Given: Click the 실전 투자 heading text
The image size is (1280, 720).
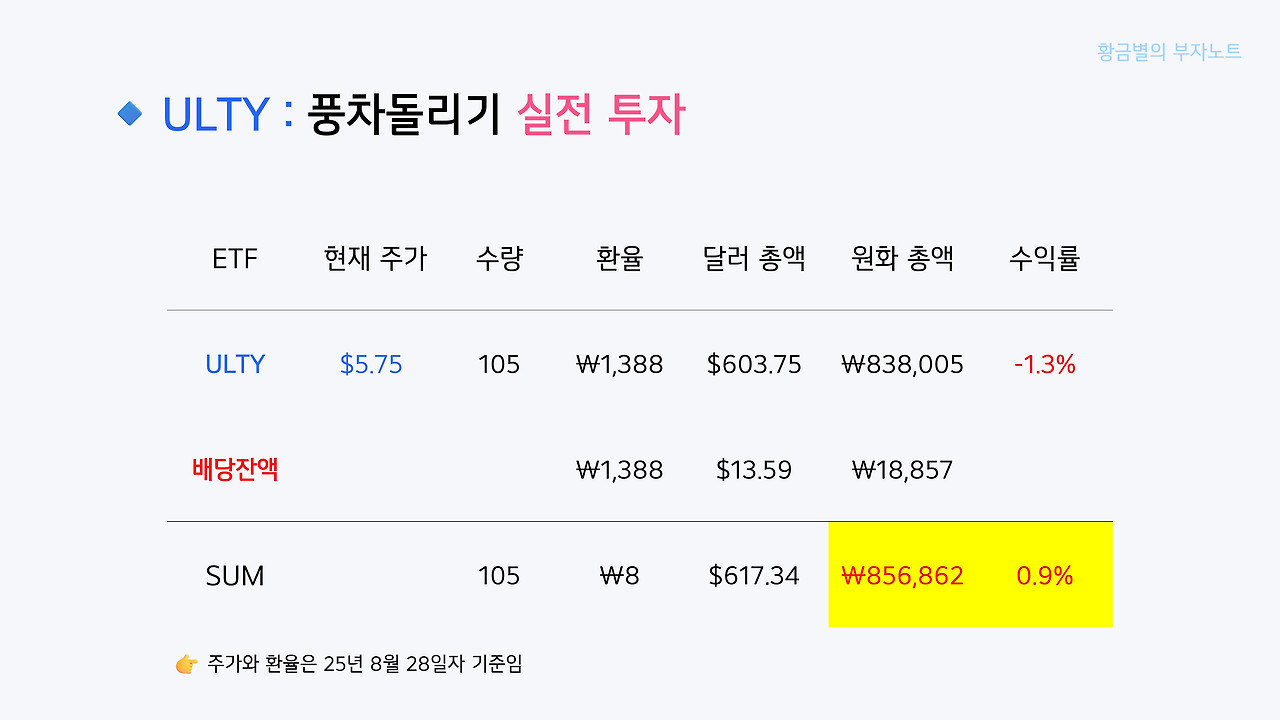Looking at the screenshot, I should pos(601,115).
